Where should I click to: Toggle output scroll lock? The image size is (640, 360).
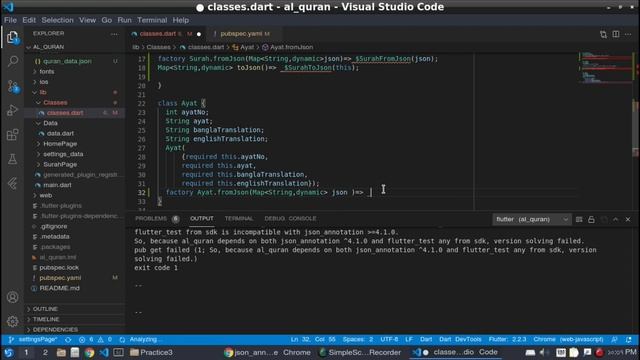[x=591, y=220]
